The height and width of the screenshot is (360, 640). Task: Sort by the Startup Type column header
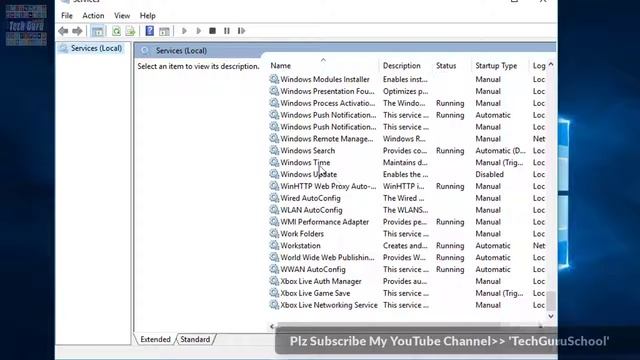(x=496, y=66)
